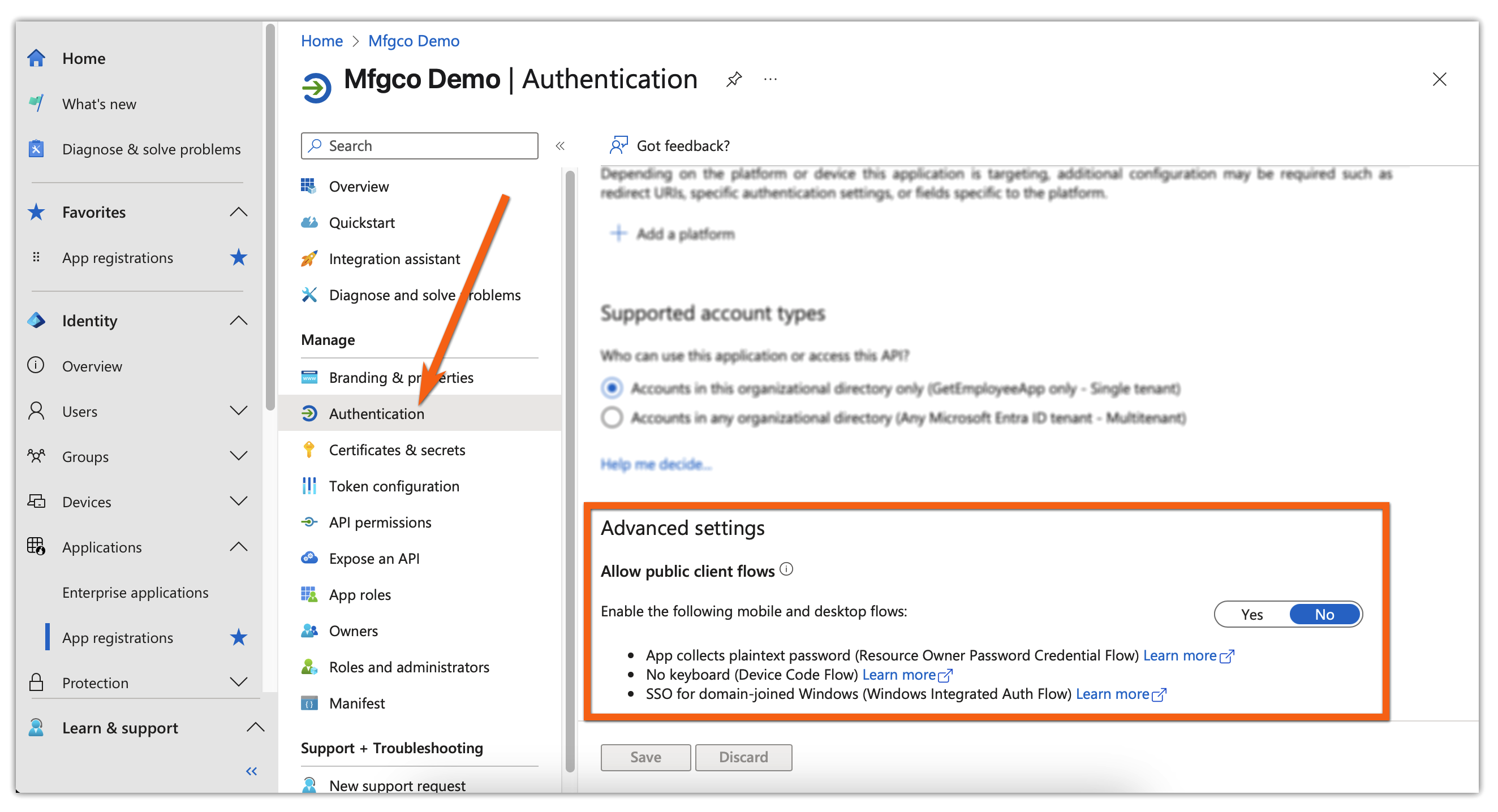Click the Mfgco Demo breadcrumb link
The image size is (1498, 812).
[414, 41]
